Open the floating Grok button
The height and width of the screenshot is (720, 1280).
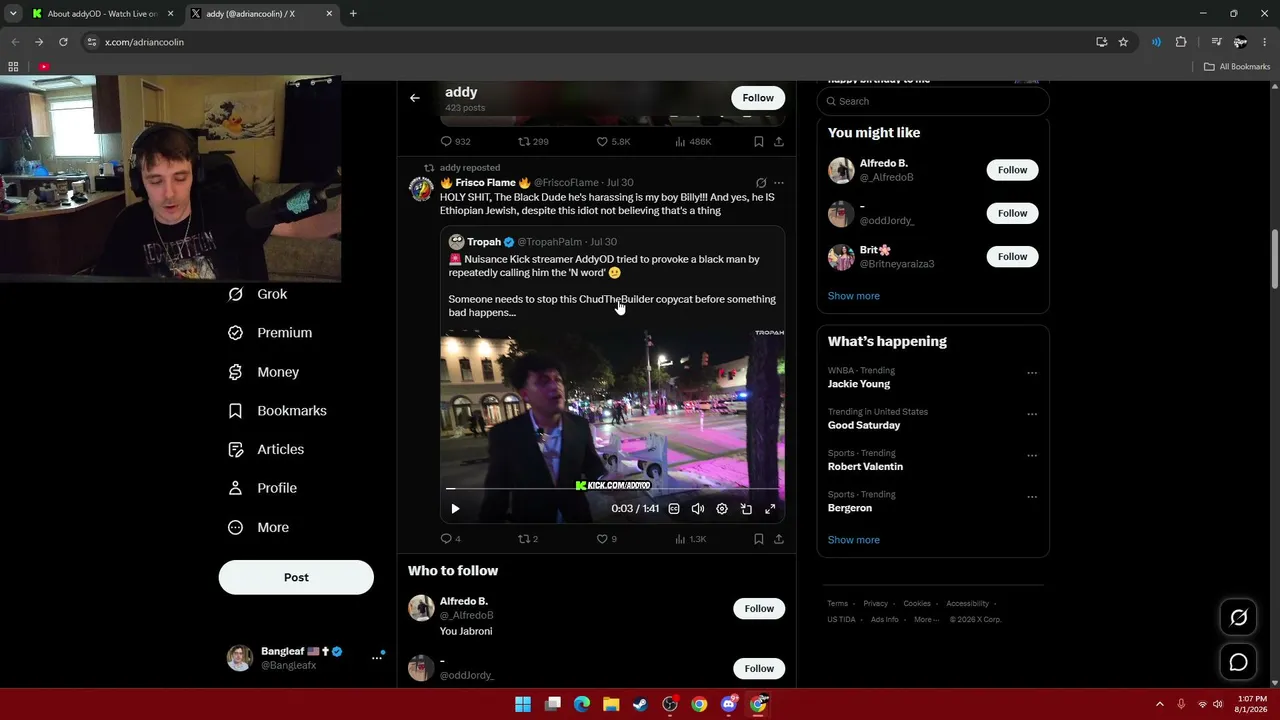coord(1238,618)
